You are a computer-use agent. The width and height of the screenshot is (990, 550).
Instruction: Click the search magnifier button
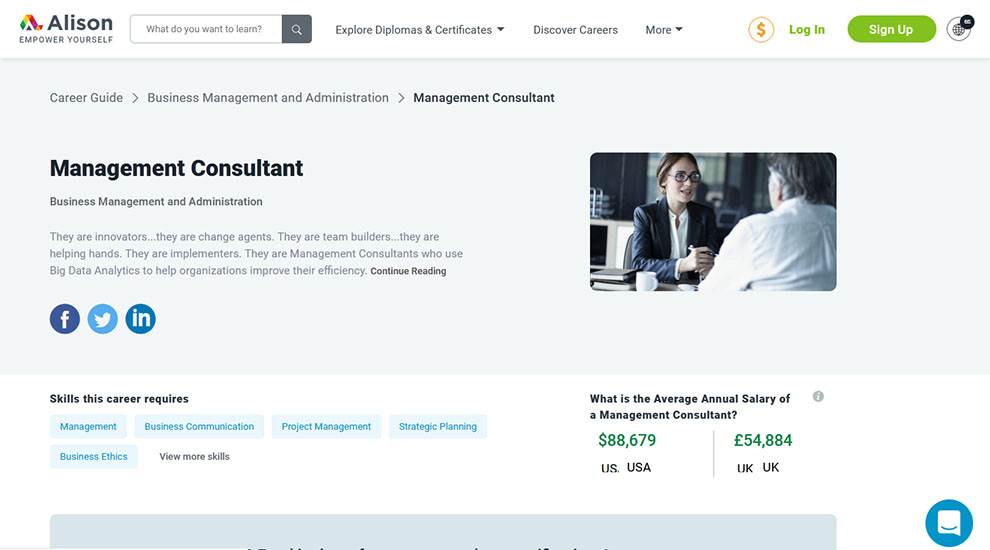click(x=297, y=29)
